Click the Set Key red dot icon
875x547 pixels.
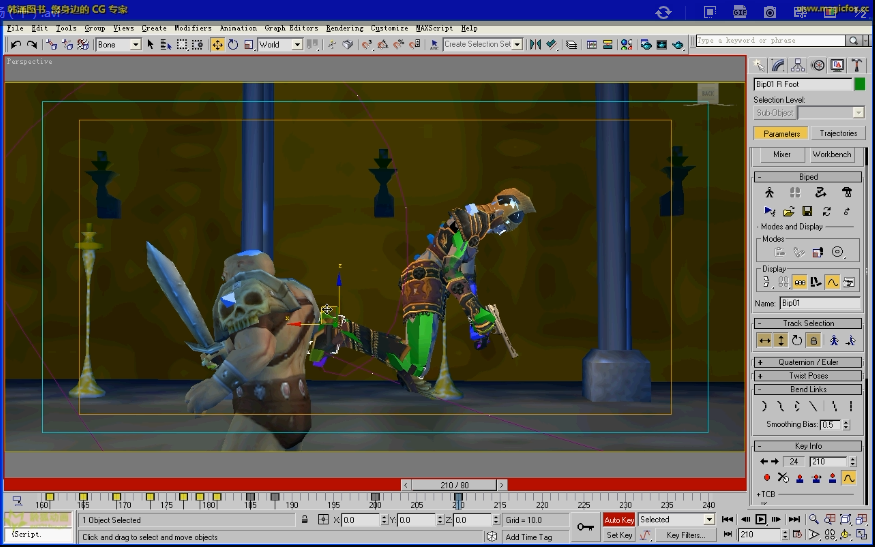(x=767, y=478)
